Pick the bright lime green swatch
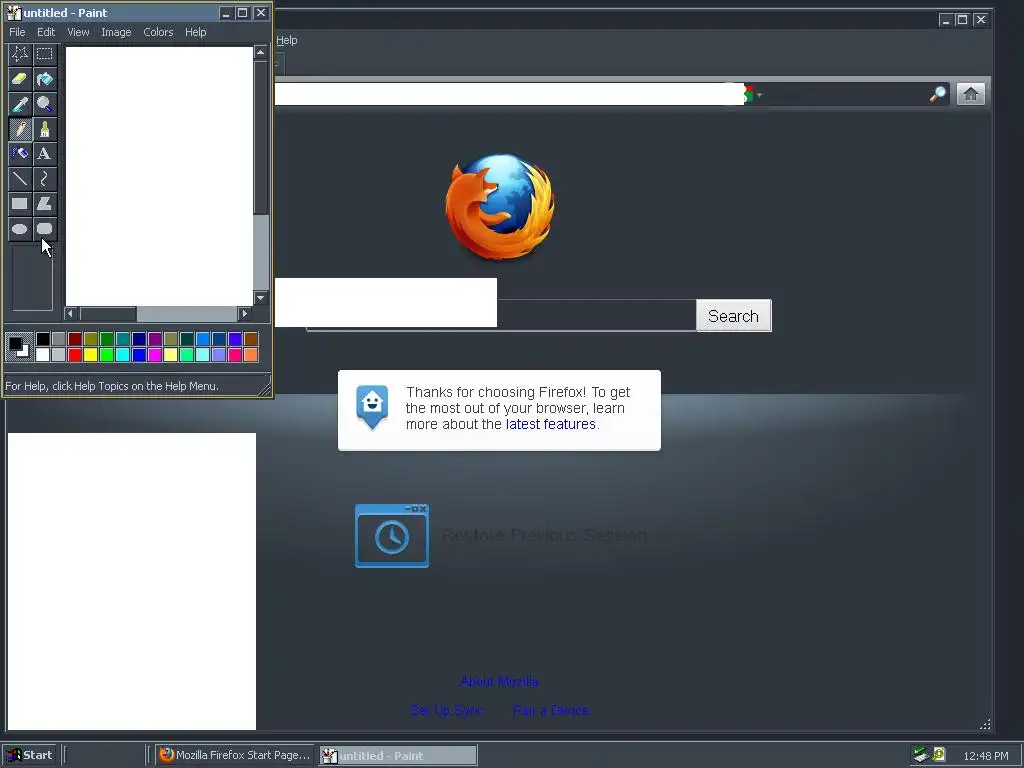 106,355
